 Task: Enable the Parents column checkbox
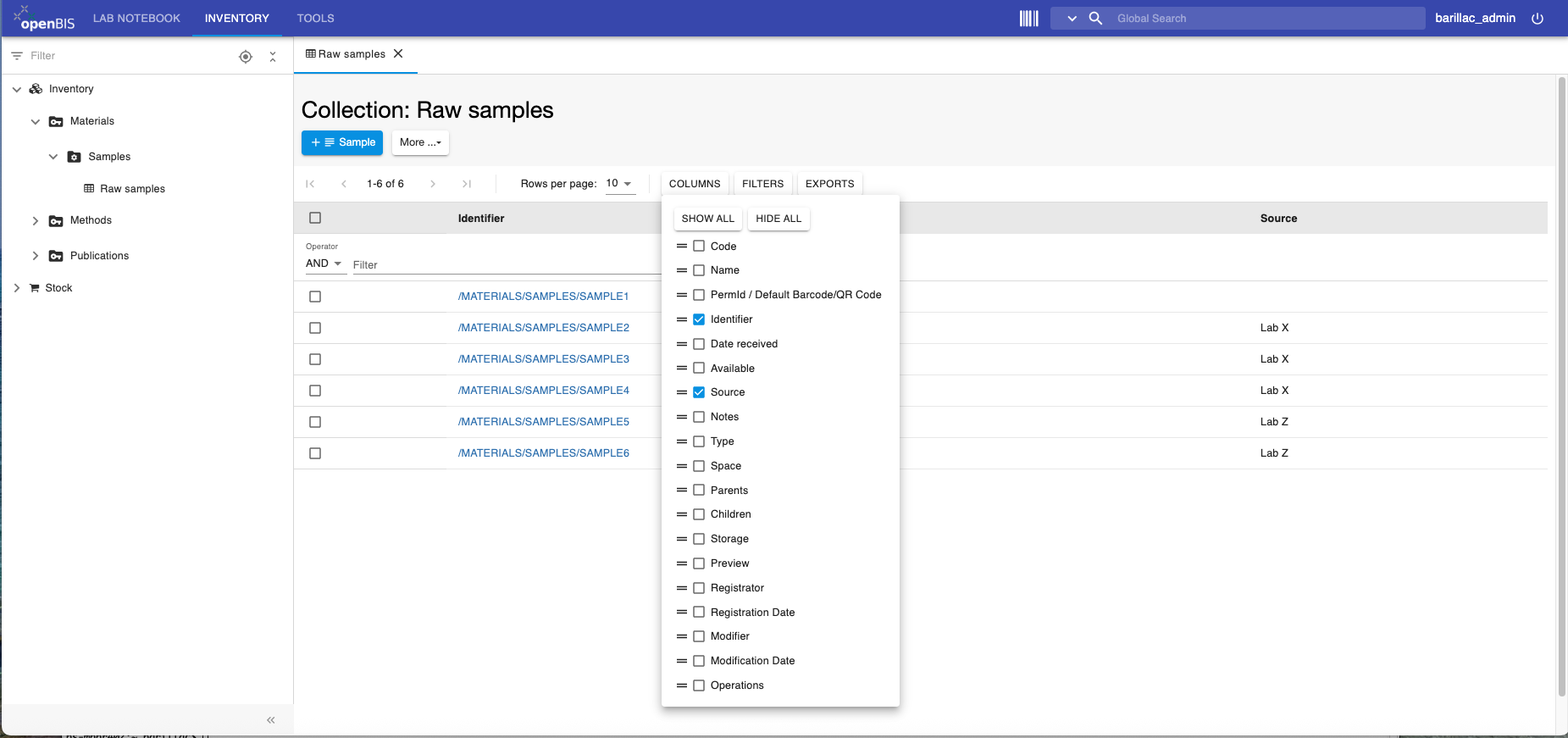[699, 491]
